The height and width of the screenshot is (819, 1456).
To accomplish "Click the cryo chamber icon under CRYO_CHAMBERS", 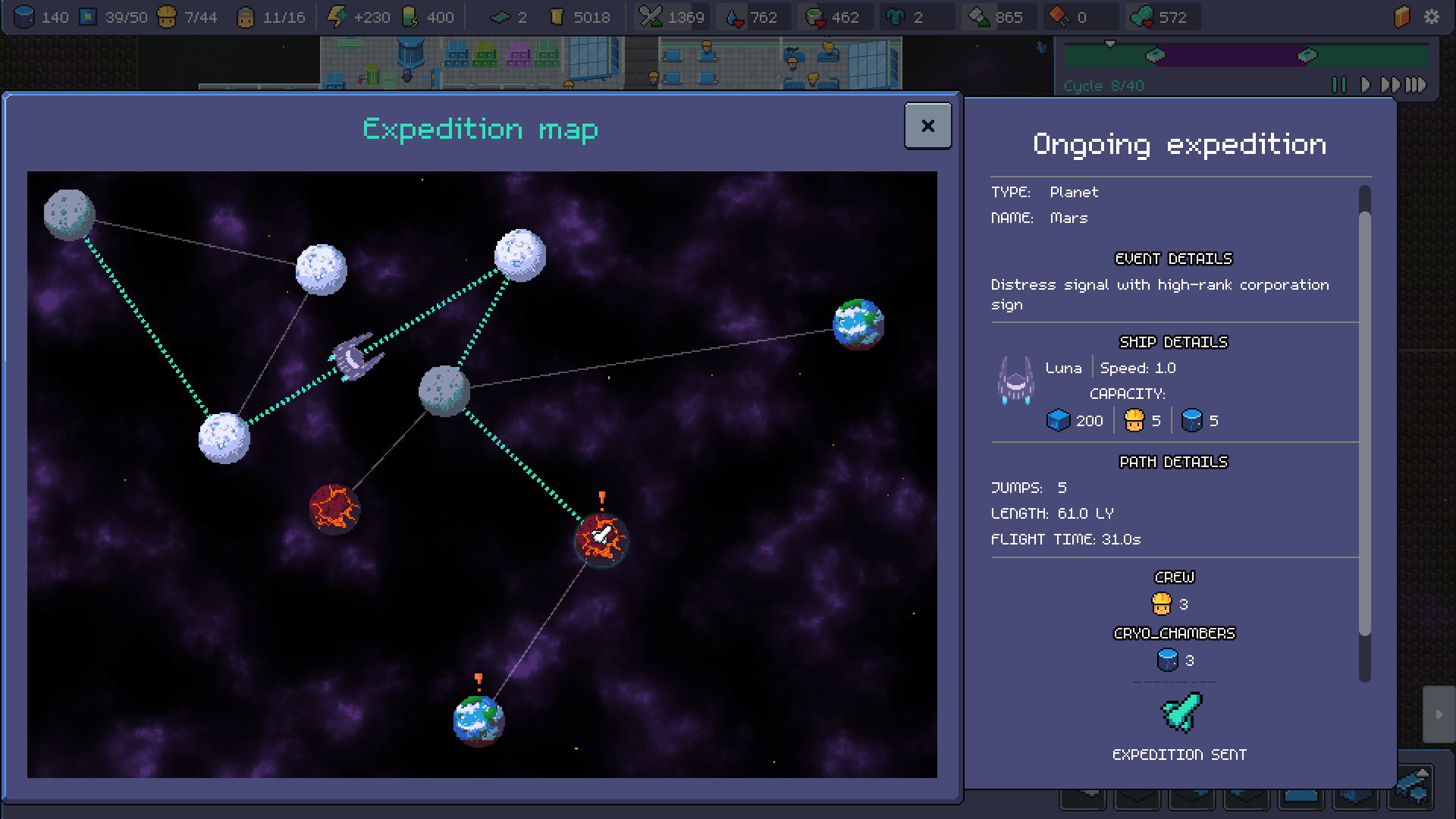I will (1166, 661).
